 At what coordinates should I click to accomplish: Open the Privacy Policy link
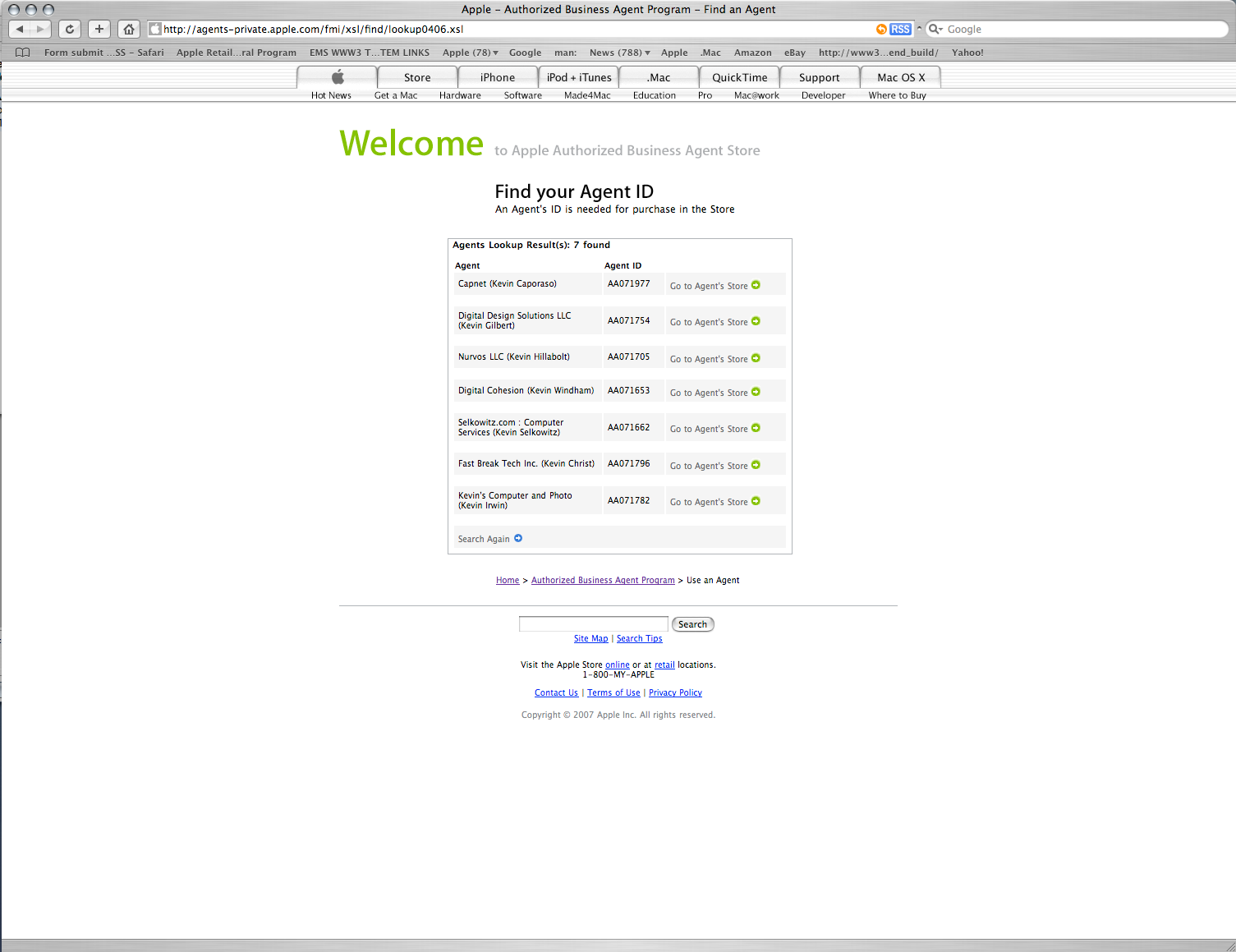point(675,692)
